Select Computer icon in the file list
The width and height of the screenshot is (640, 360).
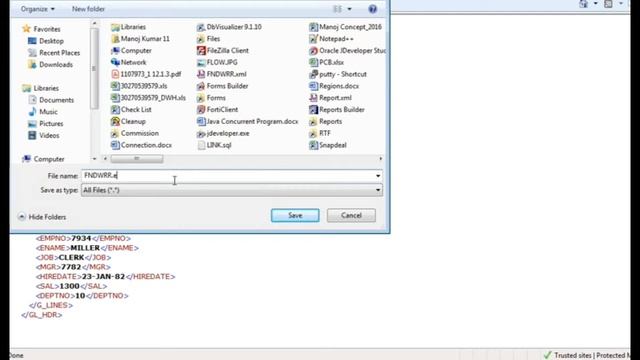(x=115, y=51)
